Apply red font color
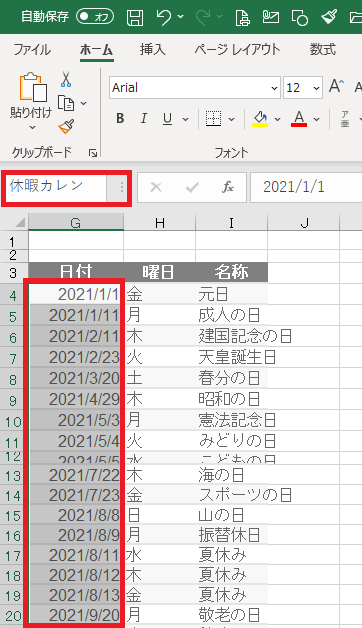Screen dimensions: 362x628 coord(299,119)
